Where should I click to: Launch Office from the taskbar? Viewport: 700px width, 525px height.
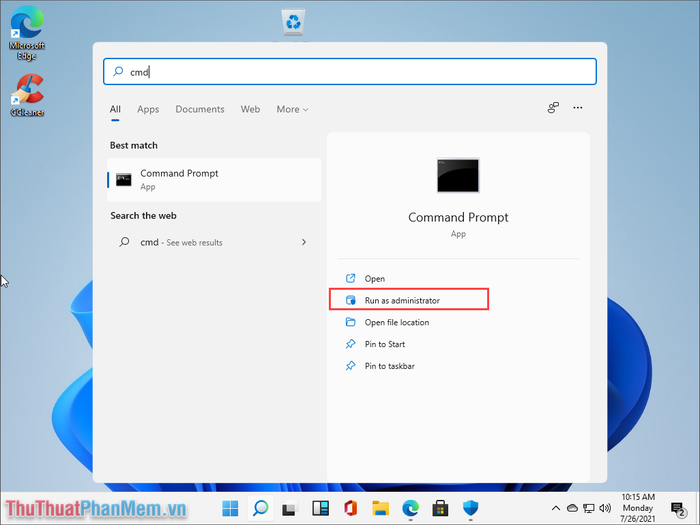pyautogui.click(x=350, y=508)
